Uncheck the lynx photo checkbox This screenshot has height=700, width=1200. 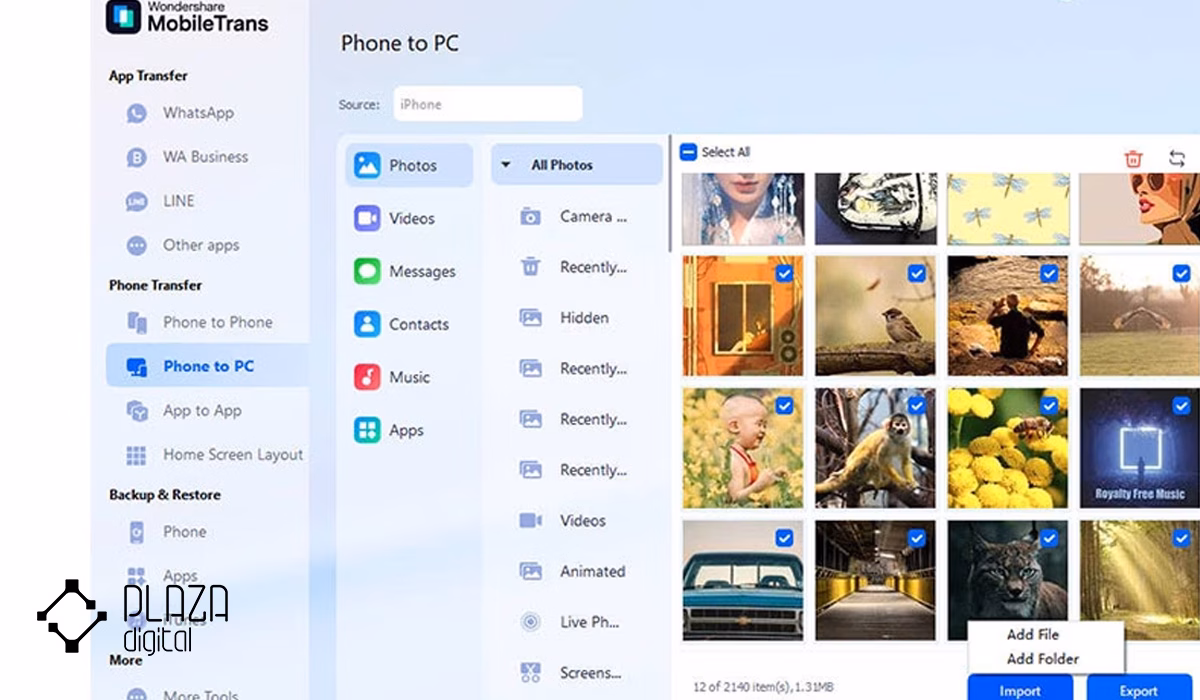[1049, 538]
